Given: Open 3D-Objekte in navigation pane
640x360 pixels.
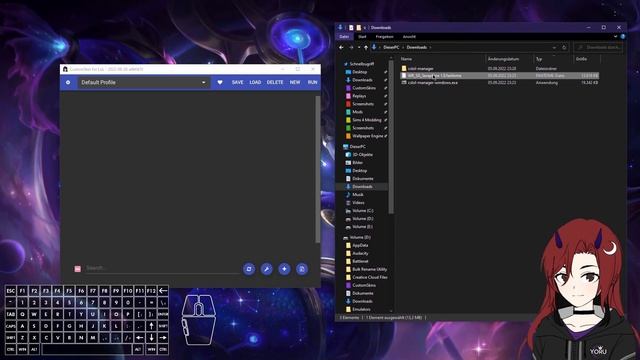Looking at the screenshot, I should (x=362, y=155).
